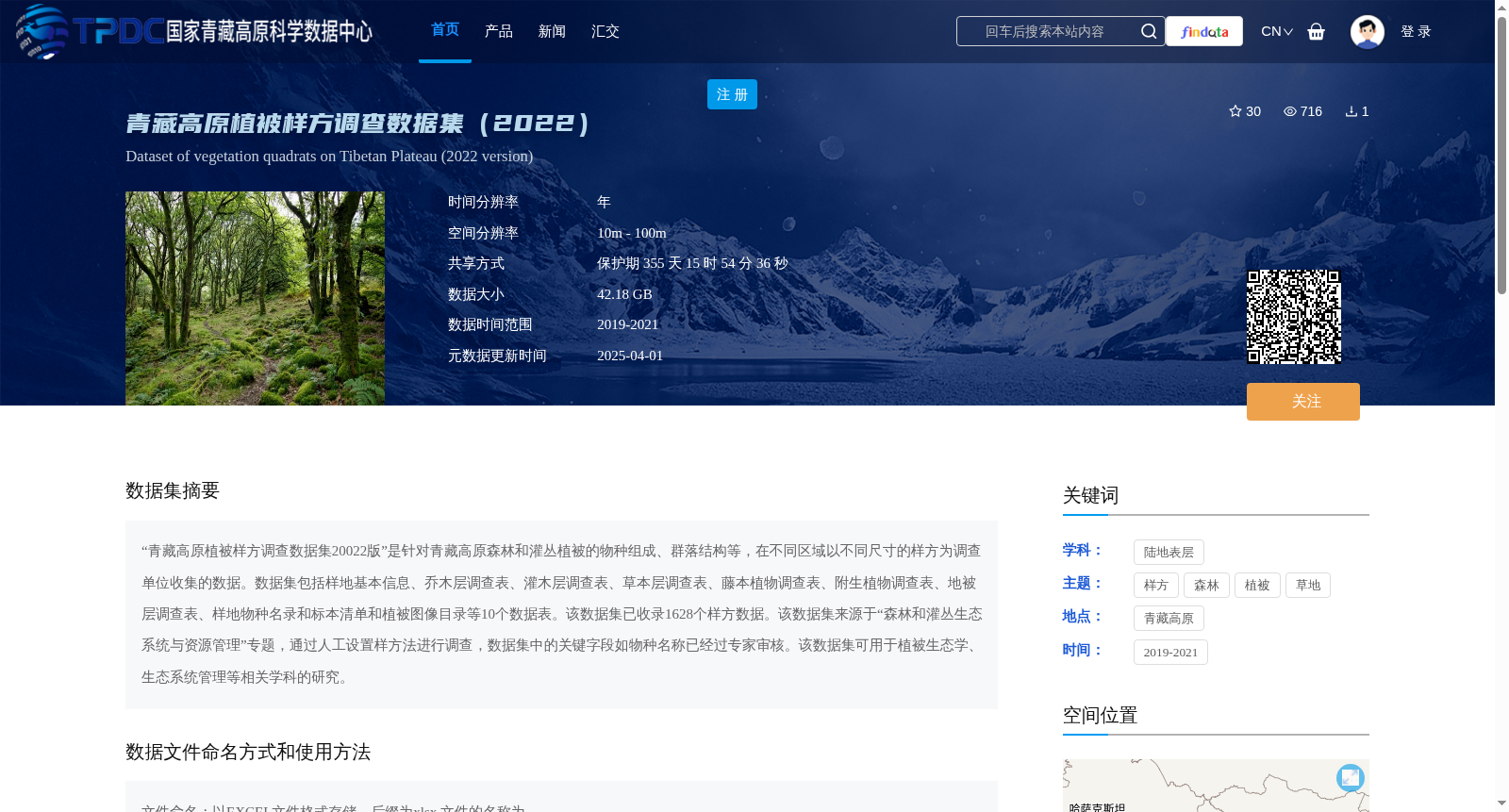The height and width of the screenshot is (812, 1509).
Task: Select the 草地 keyword tag
Action: coord(1308,586)
